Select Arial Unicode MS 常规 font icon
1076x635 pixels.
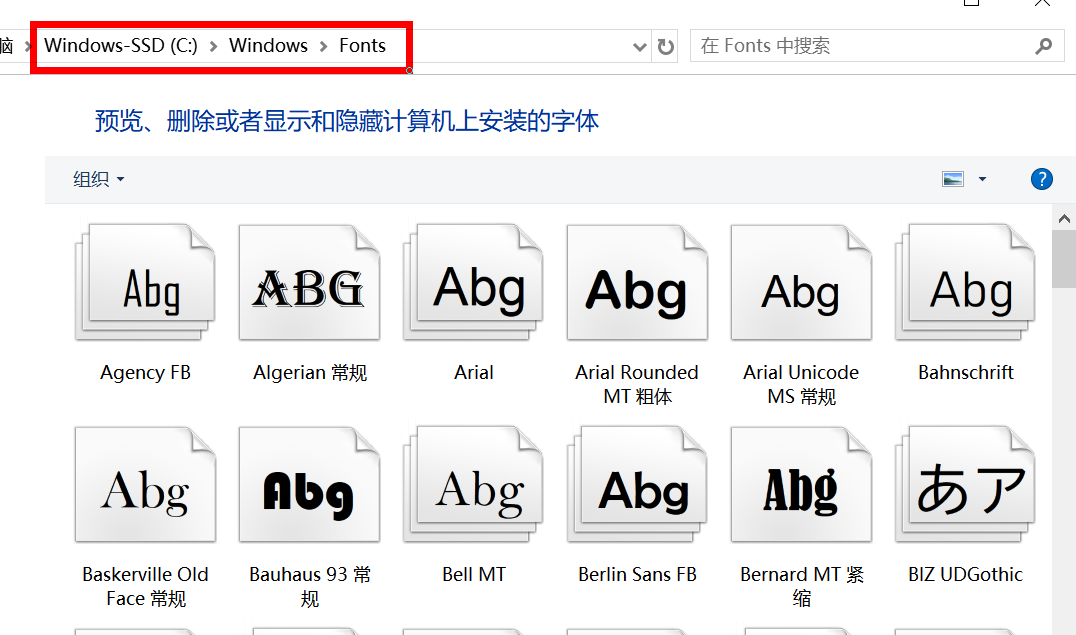click(802, 282)
